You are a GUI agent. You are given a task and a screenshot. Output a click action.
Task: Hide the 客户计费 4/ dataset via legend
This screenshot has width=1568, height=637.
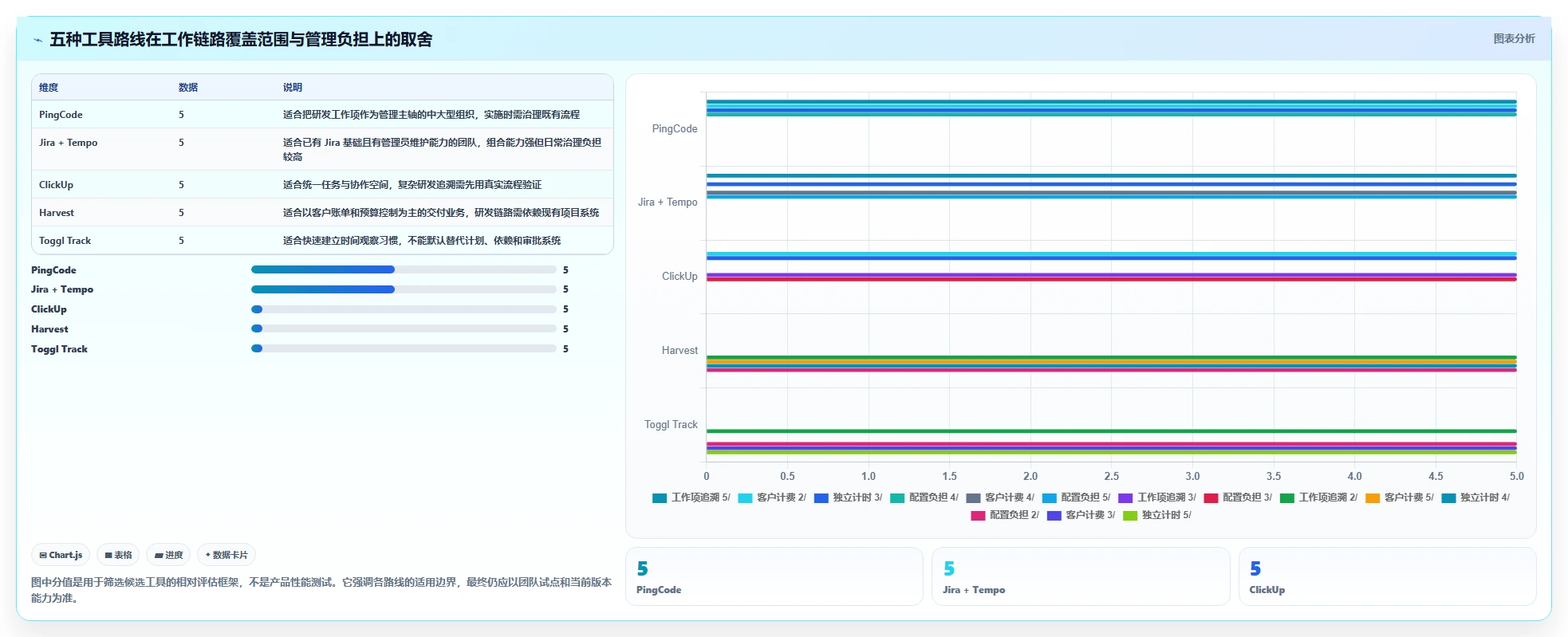(1000, 497)
